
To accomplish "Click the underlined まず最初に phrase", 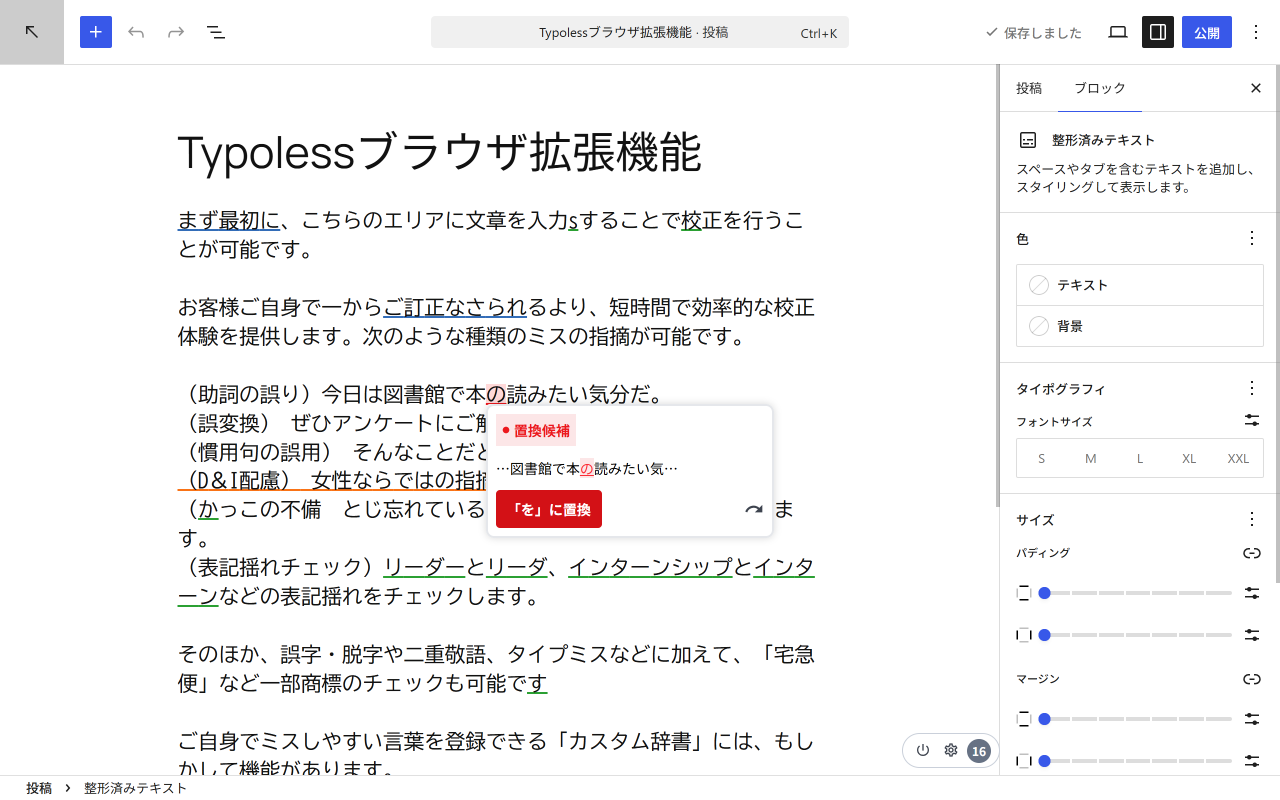I will tap(229, 220).
